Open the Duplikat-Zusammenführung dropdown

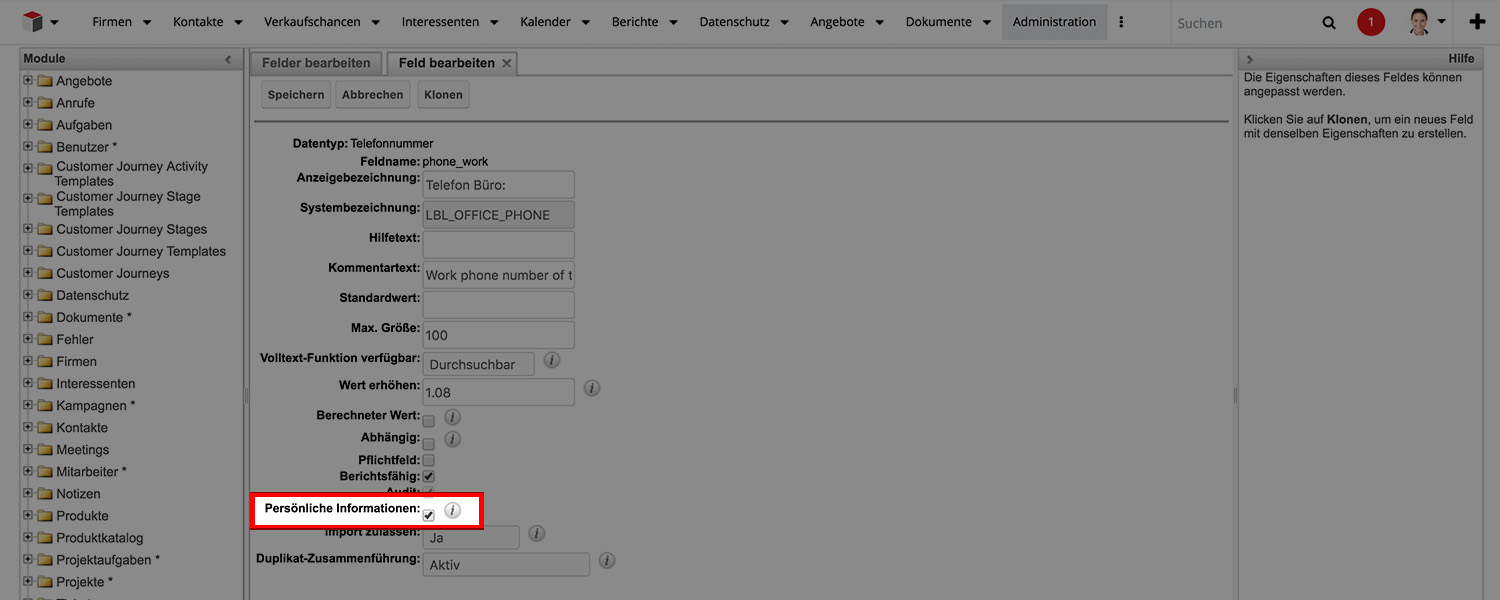click(506, 565)
